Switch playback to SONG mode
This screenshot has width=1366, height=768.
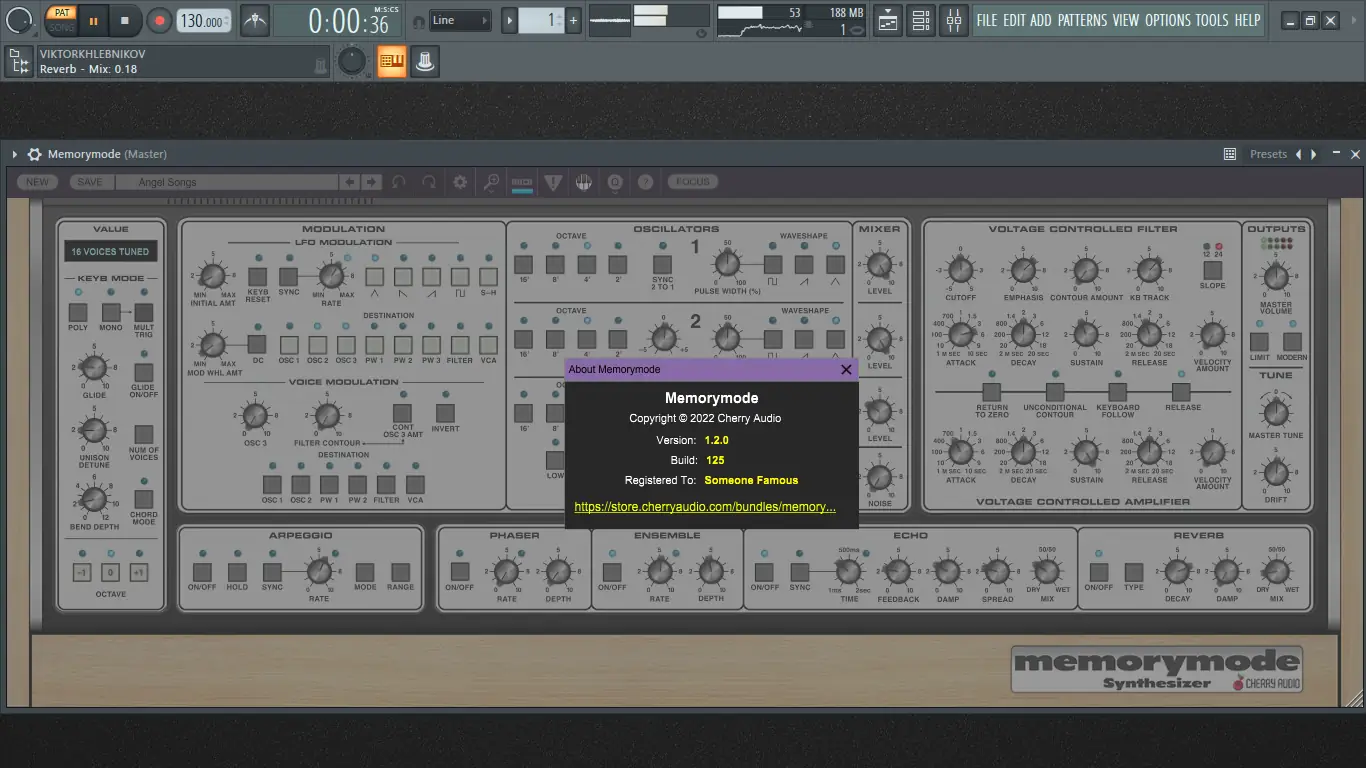tap(61, 27)
